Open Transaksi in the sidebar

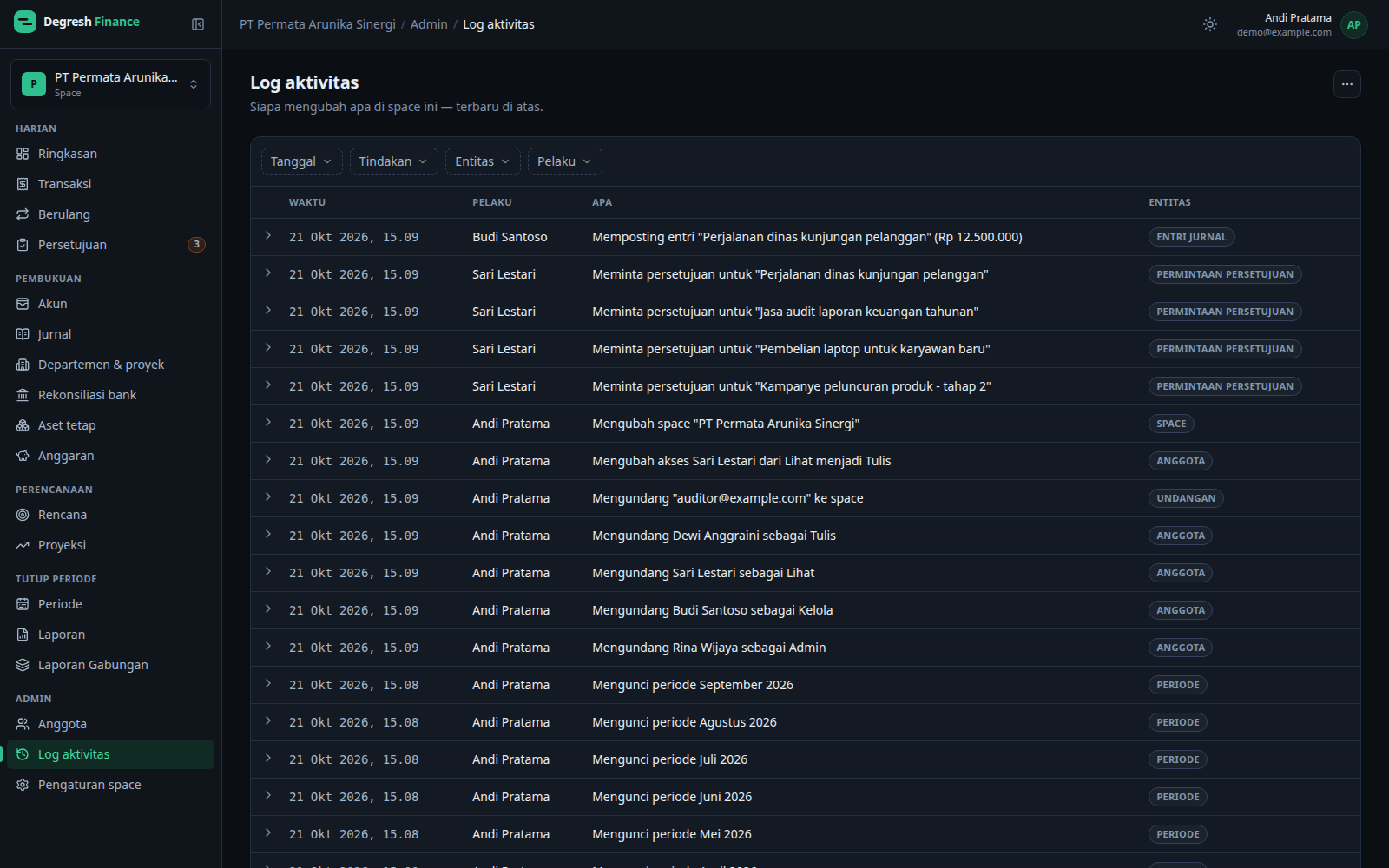pyautogui.click(x=110, y=184)
